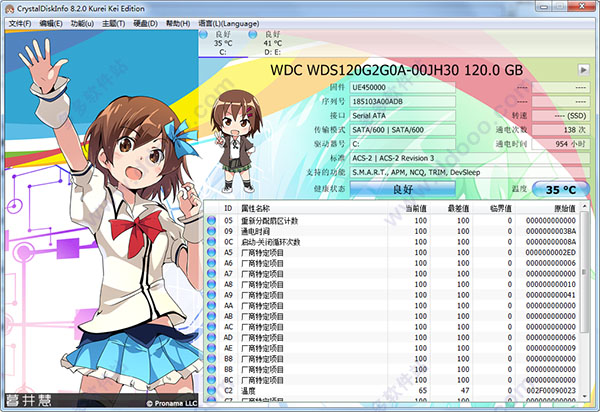Click supported features field with S.M.A.R.T., APM
600x412 pixels.
[x=470, y=172]
